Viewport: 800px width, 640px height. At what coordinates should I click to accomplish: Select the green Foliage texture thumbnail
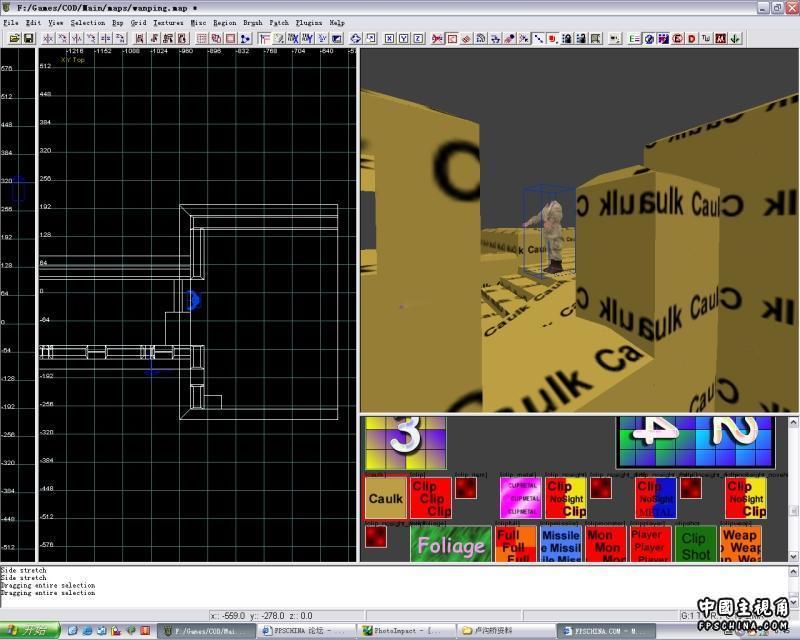(x=451, y=544)
